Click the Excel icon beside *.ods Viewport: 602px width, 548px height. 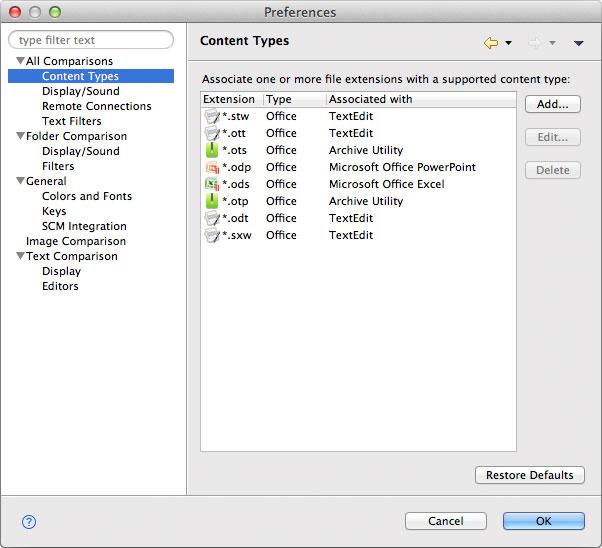211,184
